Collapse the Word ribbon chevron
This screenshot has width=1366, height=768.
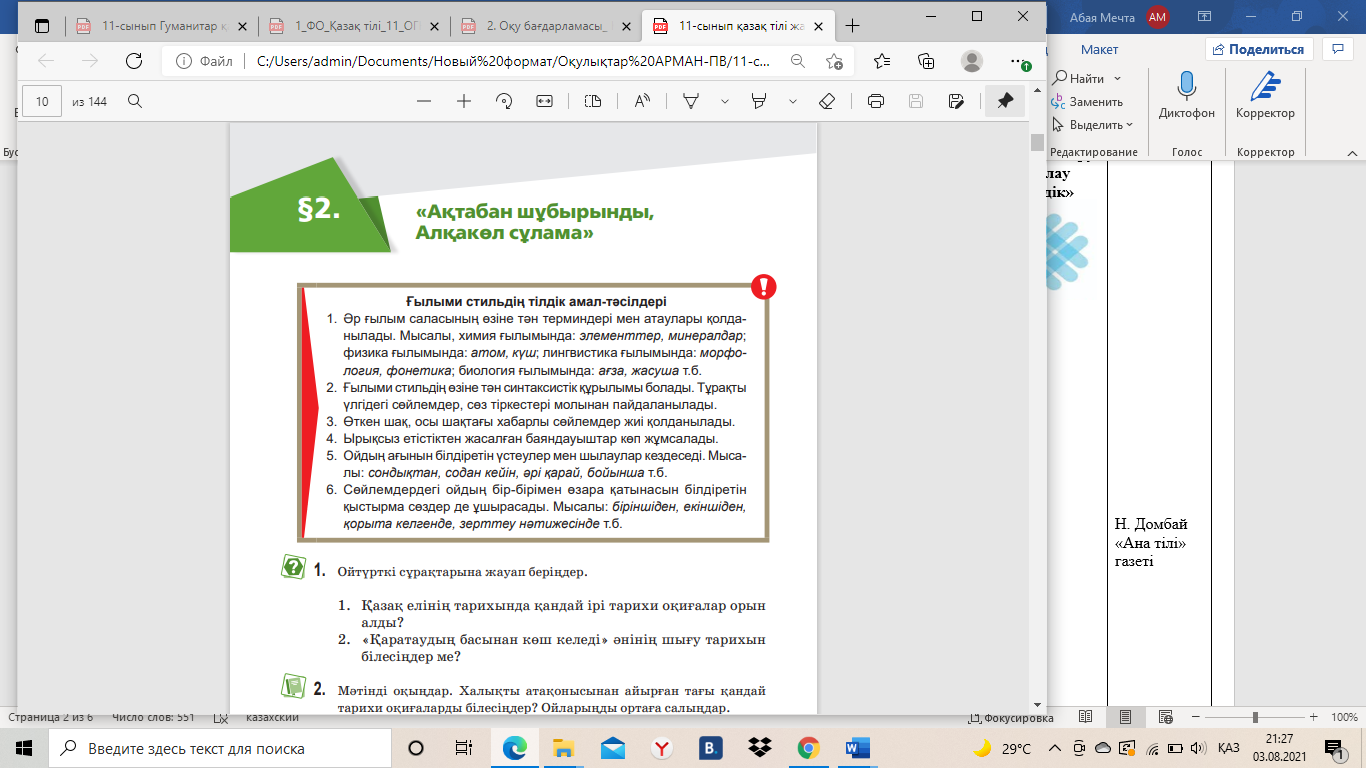click(1351, 153)
